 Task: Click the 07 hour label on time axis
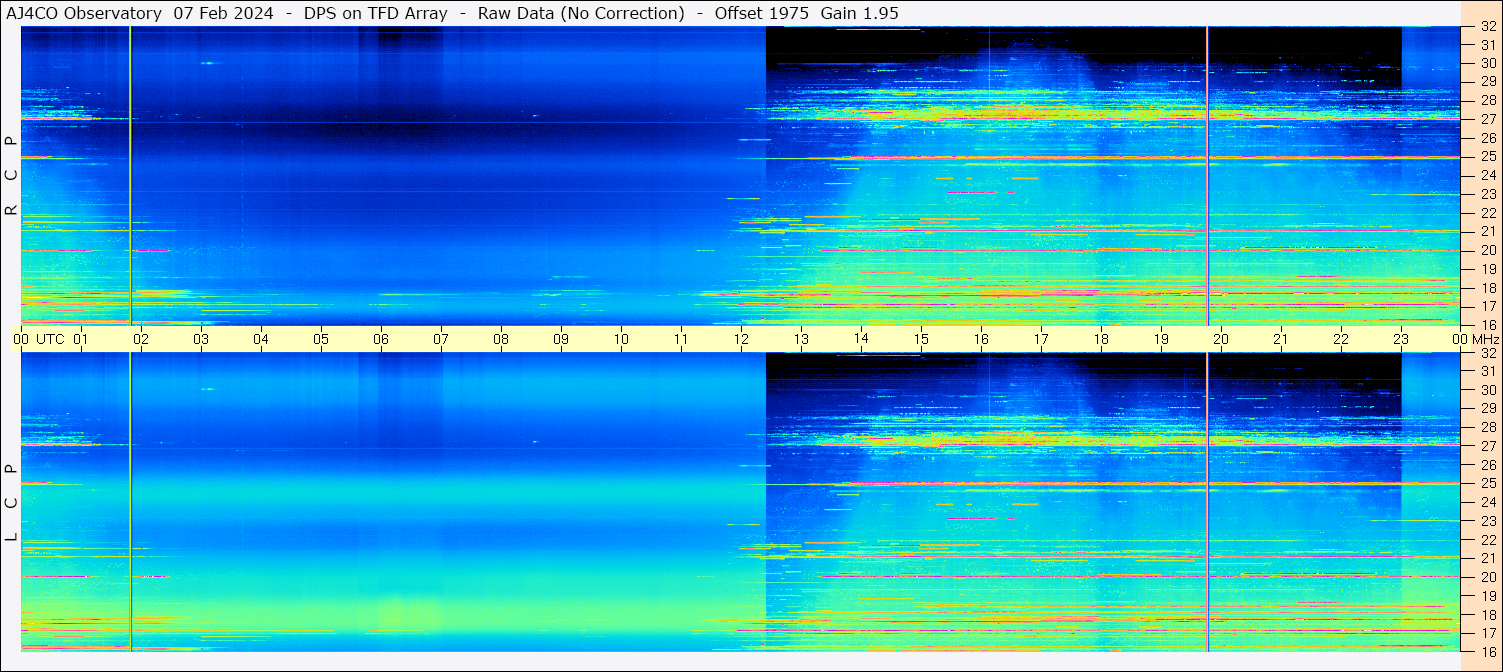click(x=441, y=339)
